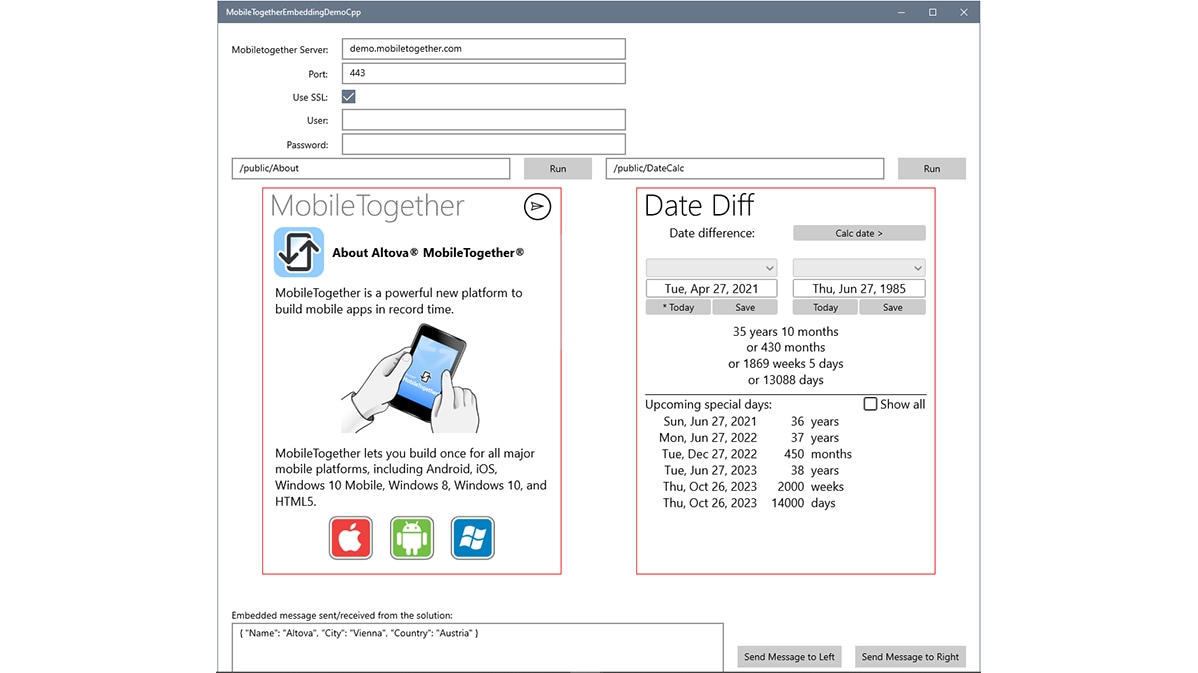
Task: Click the red Apple iOS icon
Action: point(351,538)
